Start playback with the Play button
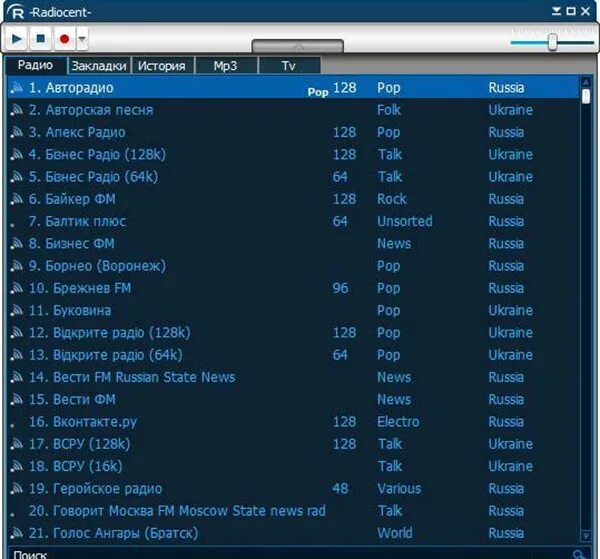This screenshot has width=600, height=559. (x=16, y=39)
